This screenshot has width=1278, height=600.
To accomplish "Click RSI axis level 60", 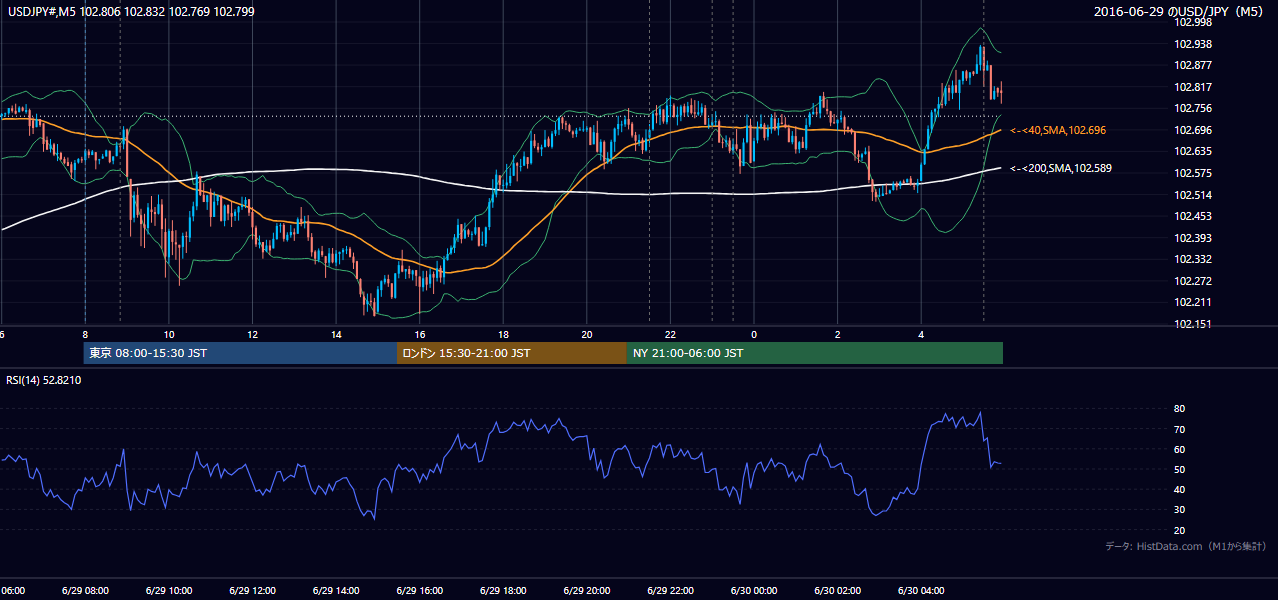I will (x=1180, y=449).
